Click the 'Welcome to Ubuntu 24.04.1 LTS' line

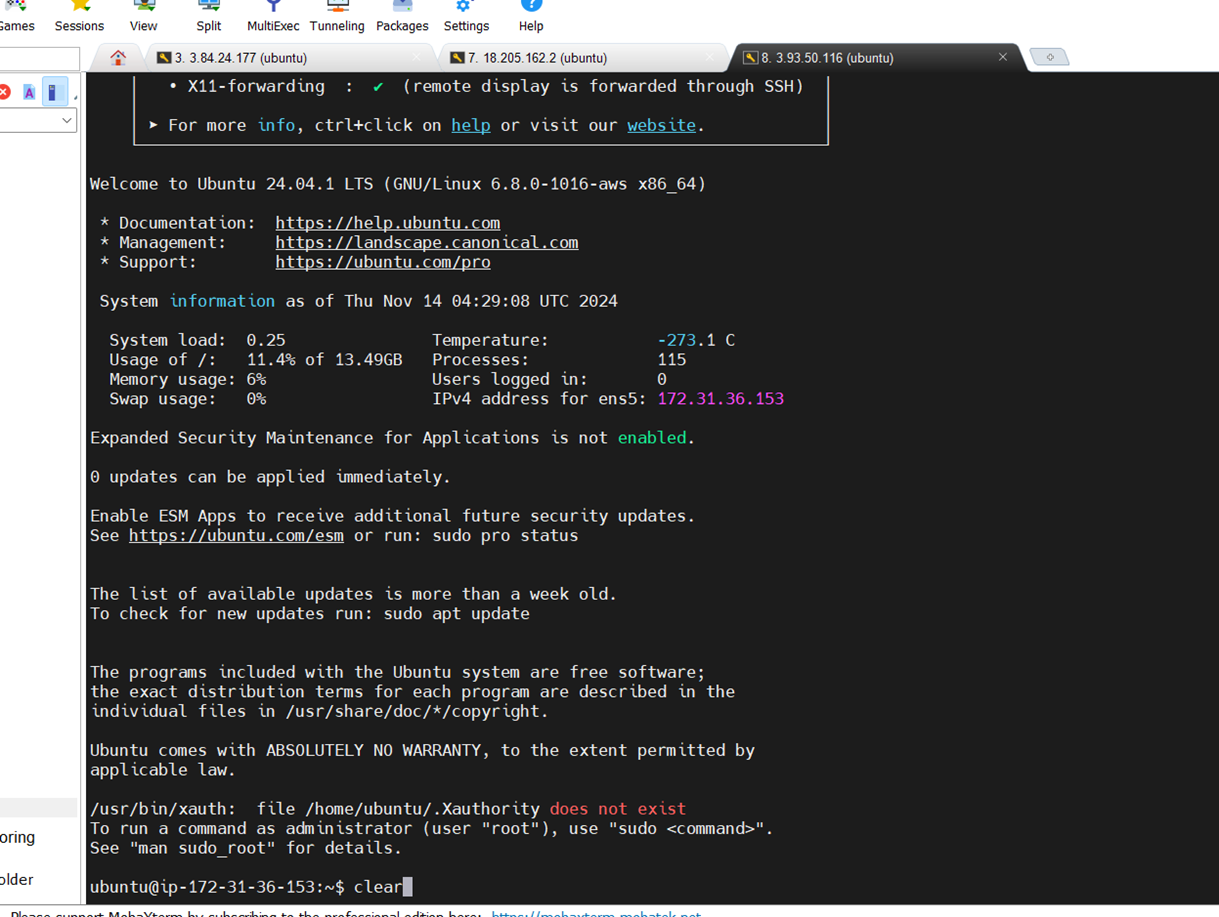coord(398,184)
